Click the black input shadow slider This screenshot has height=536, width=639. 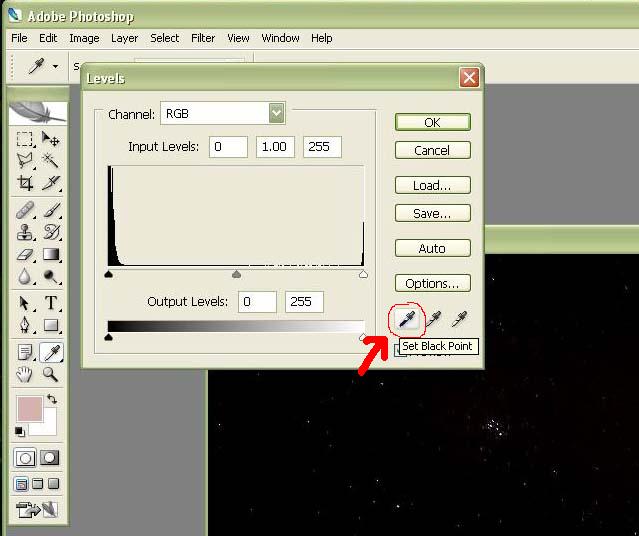pos(108,274)
